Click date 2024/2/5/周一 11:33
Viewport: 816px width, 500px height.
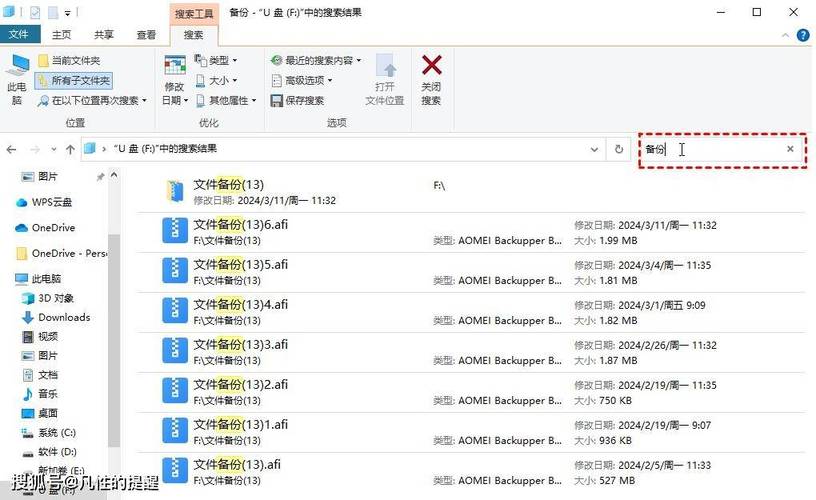coord(665,466)
